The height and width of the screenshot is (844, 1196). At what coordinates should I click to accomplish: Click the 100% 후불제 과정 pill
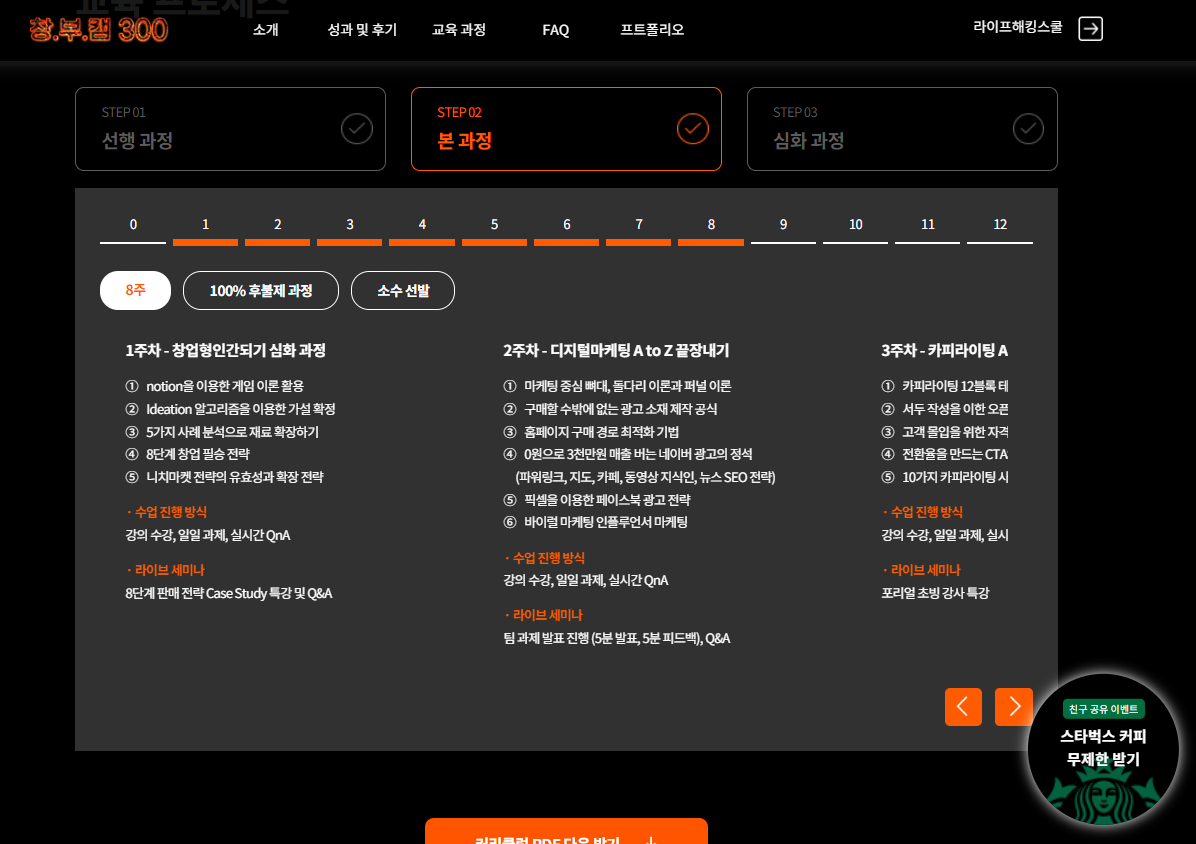point(261,290)
